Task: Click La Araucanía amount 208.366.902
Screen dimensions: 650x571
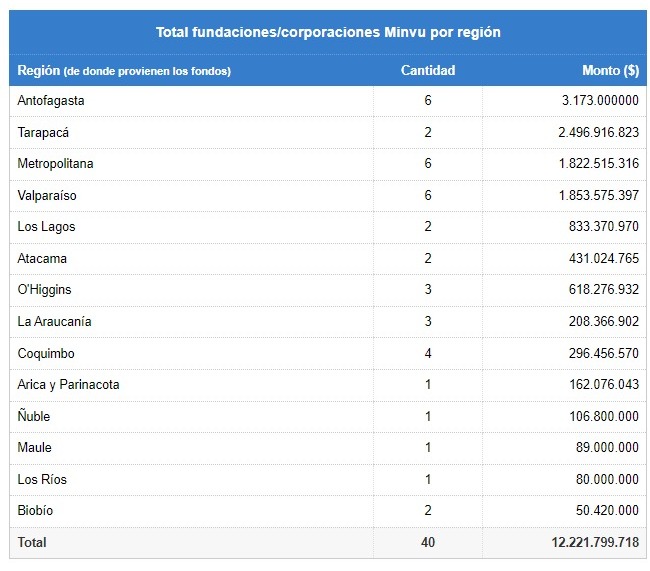Action: [604, 321]
